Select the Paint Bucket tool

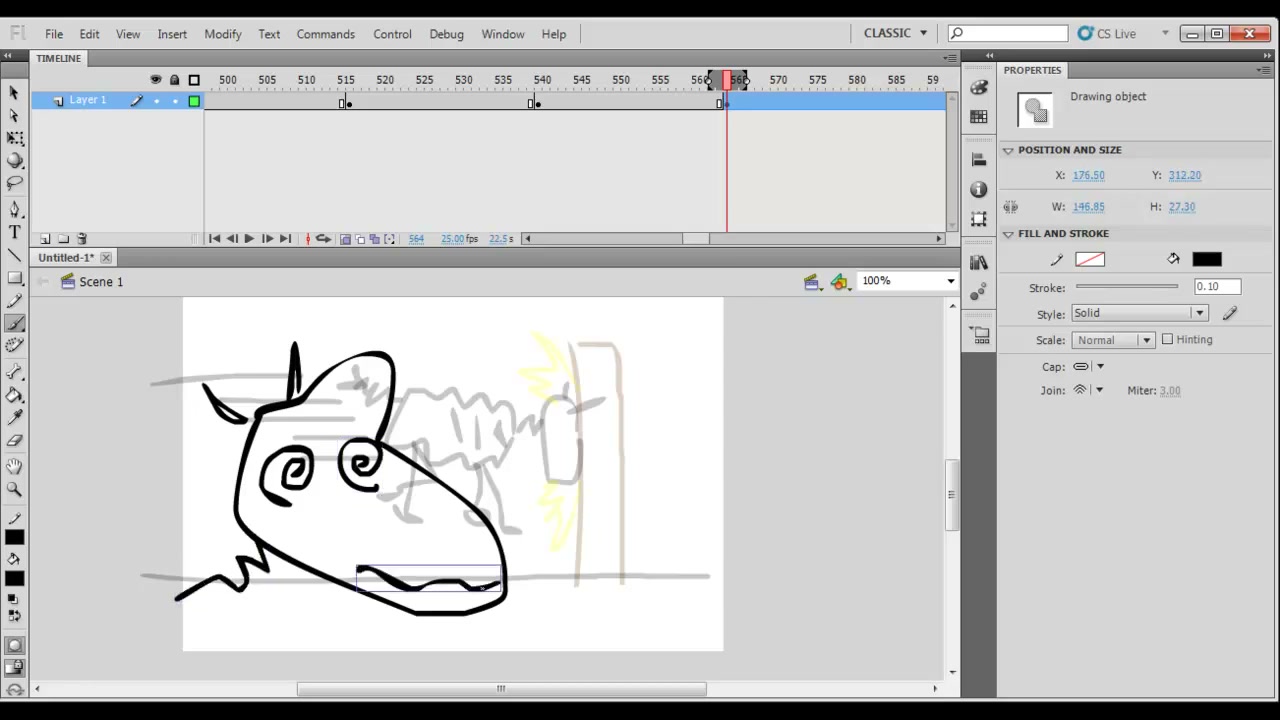14,395
